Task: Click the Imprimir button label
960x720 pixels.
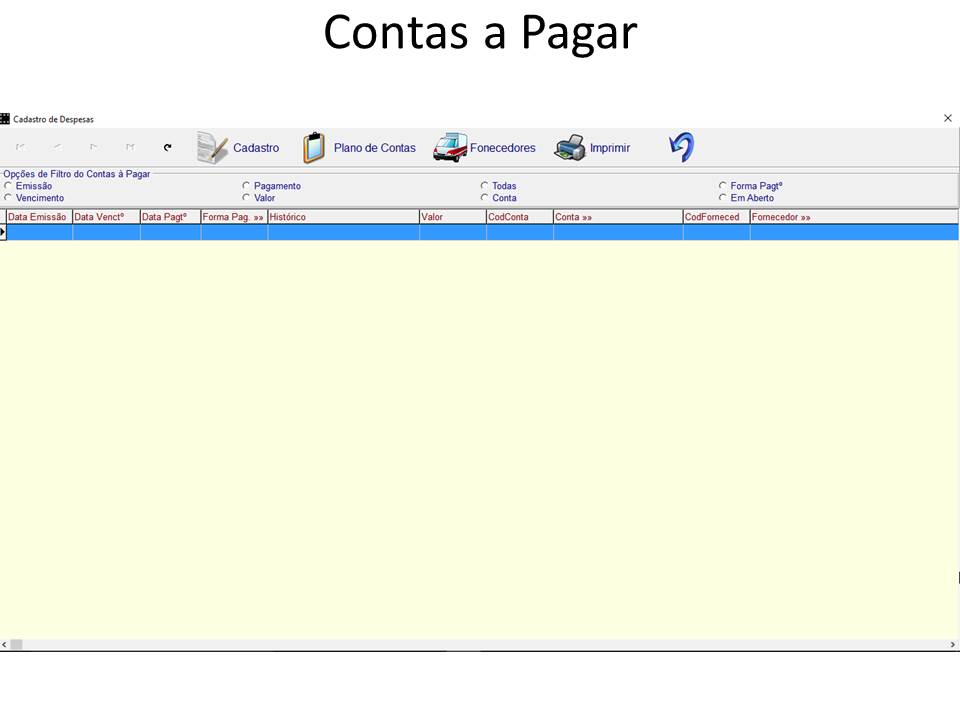Action: point(611,147)
